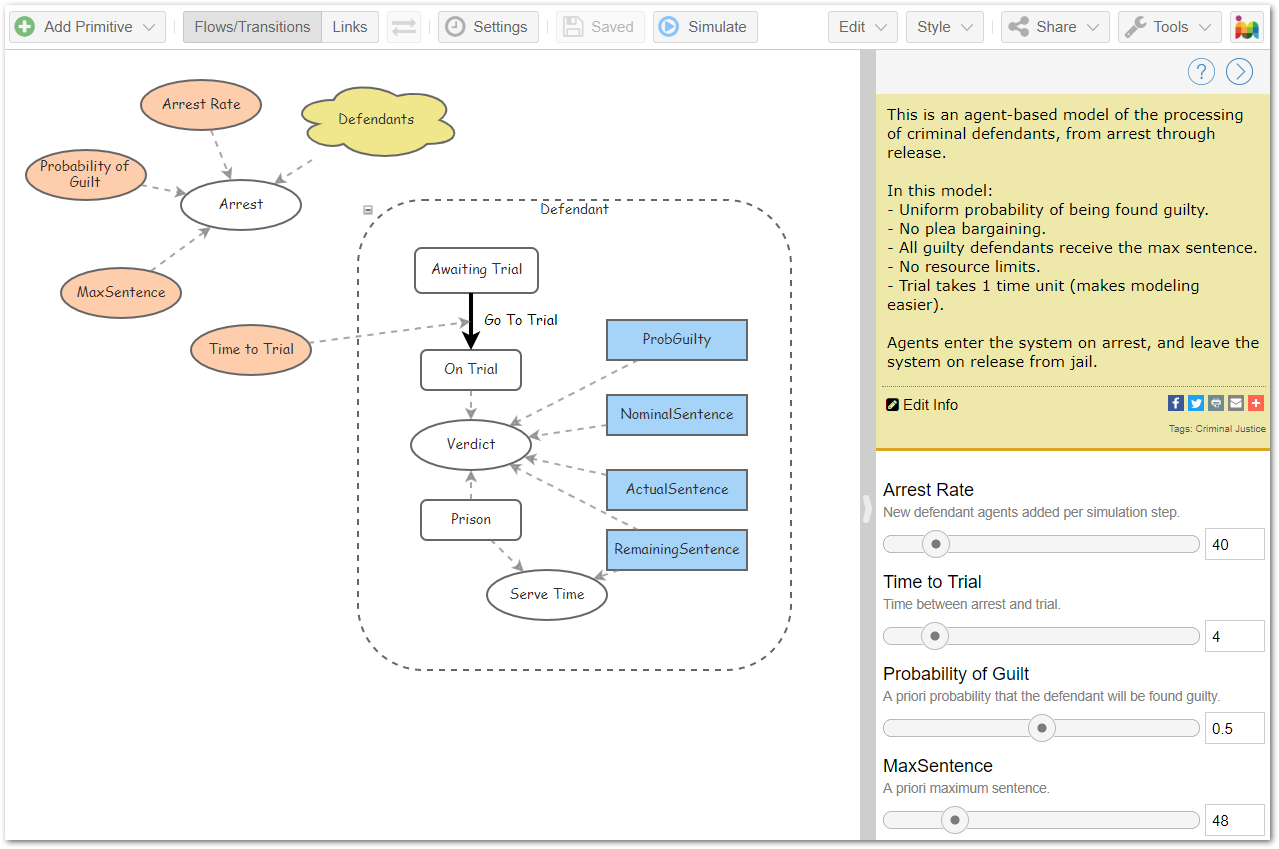Select the On Trial state
This screenshot has height=849, width=1279.
(471, 369)
